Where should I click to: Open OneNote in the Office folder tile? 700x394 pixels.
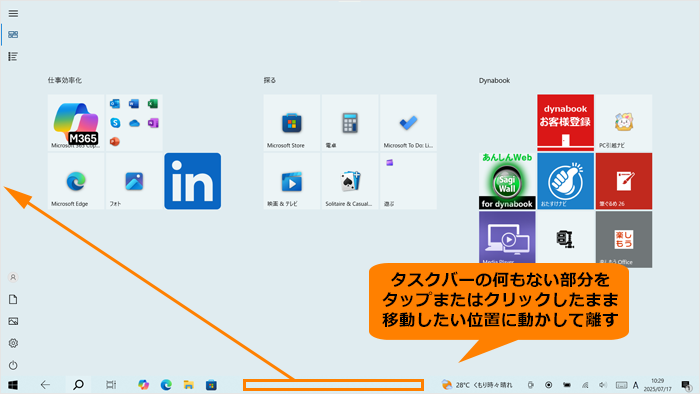click(x=153, y=123)
